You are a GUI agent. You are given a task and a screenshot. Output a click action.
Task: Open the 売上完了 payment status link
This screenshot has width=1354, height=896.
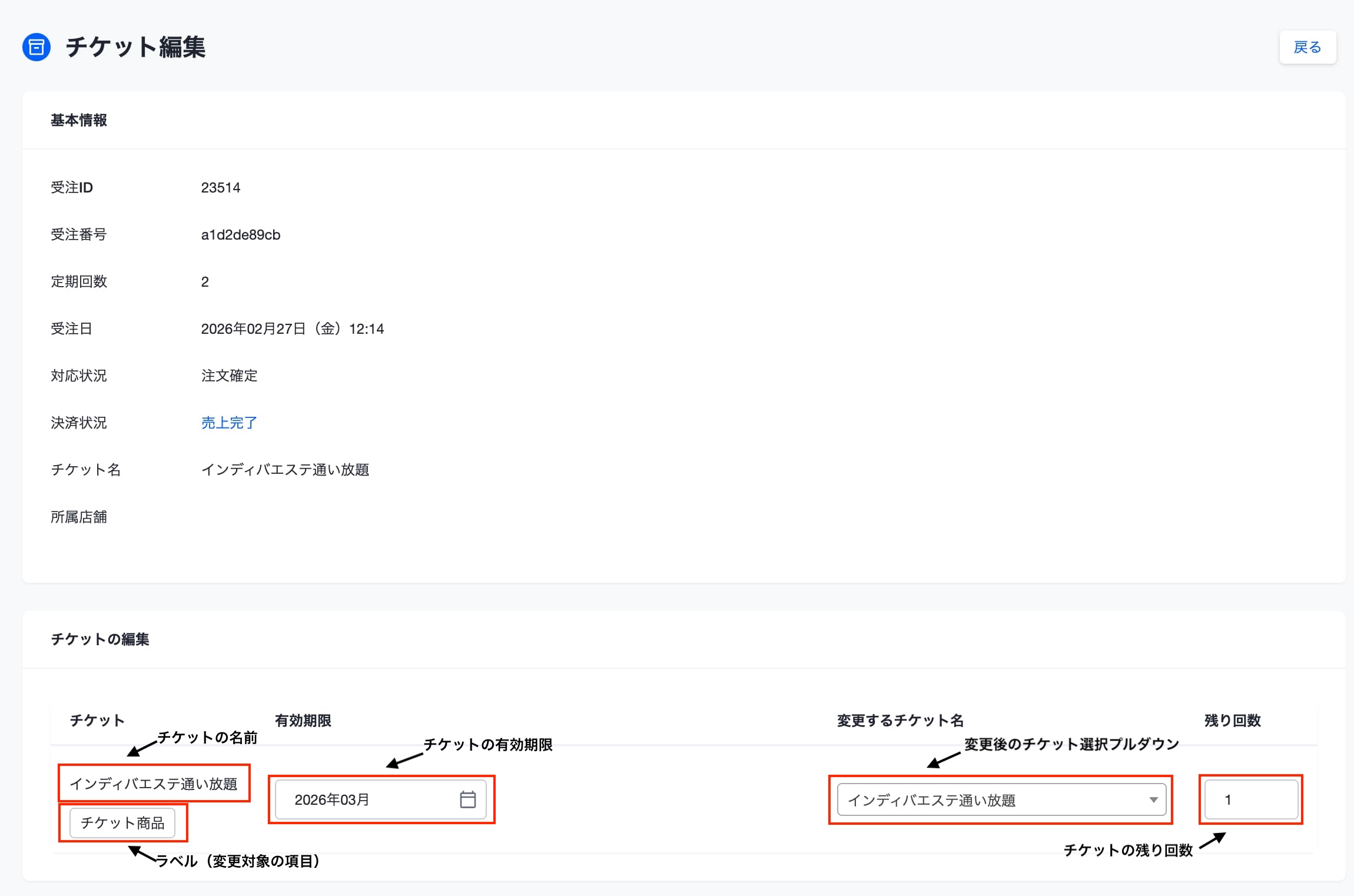229,423
